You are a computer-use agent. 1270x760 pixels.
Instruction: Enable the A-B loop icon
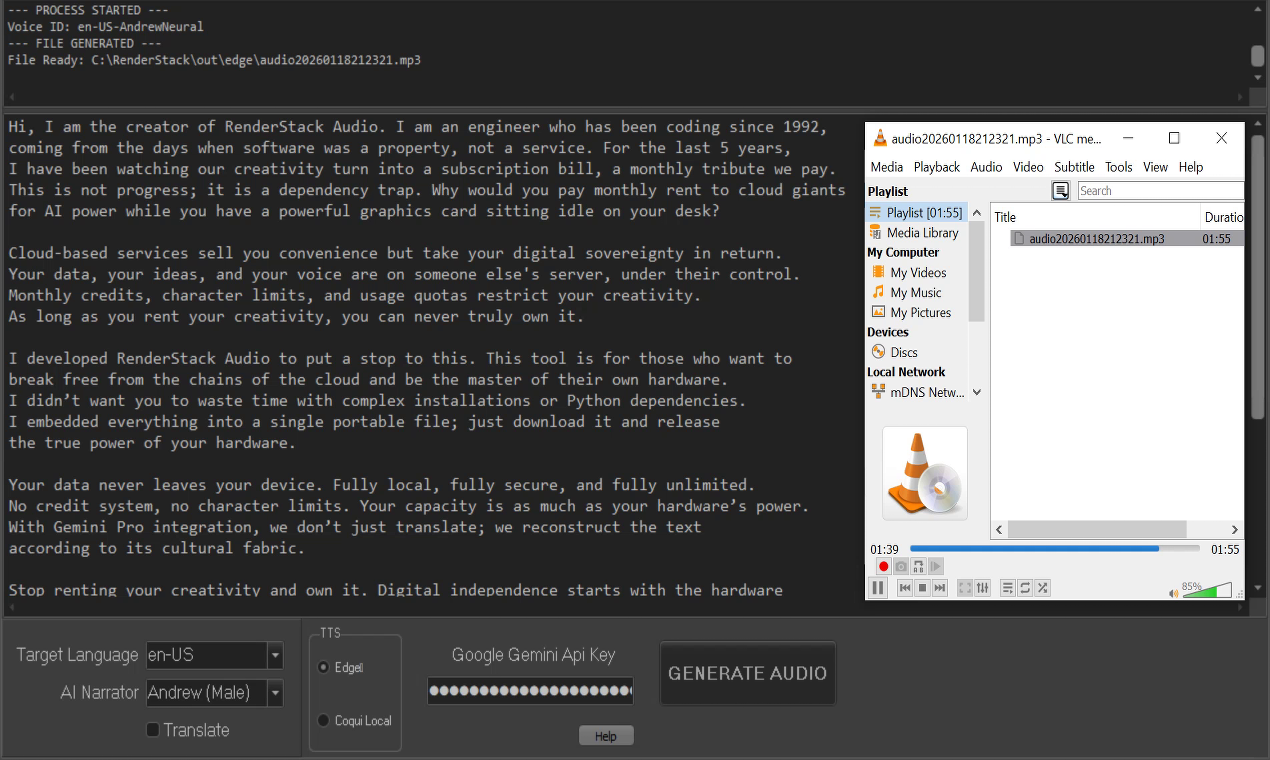917,565
